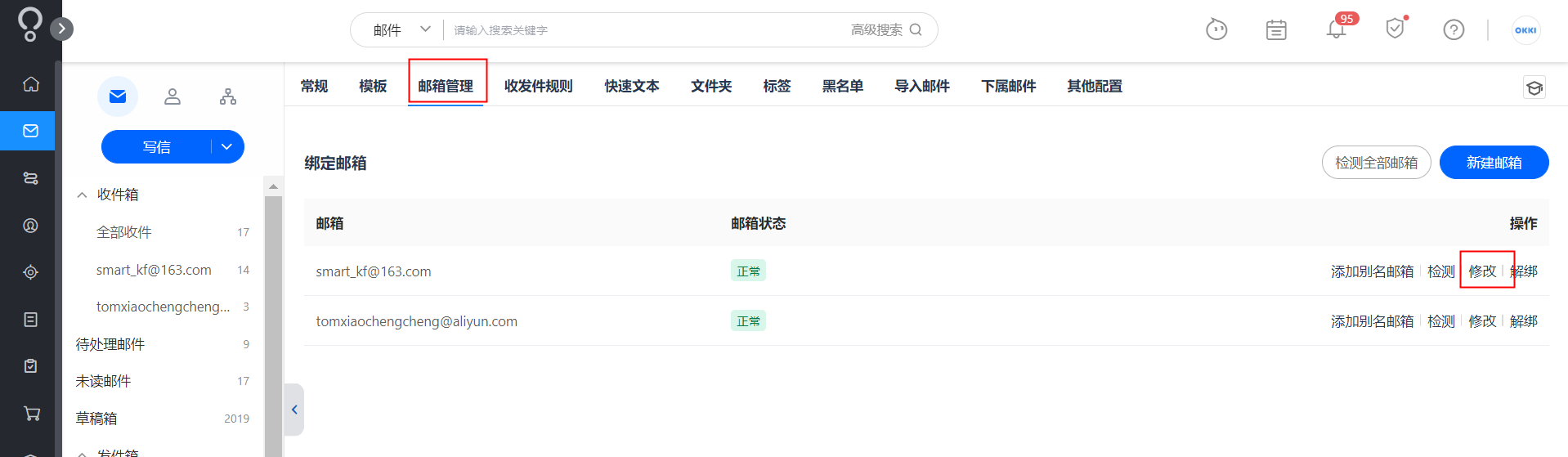Click 正常 status badge for tomxiaochengcheng@aliyun.com
Image resolution: width=1568 pixels, height=457 pixels.
pos(748,320)
